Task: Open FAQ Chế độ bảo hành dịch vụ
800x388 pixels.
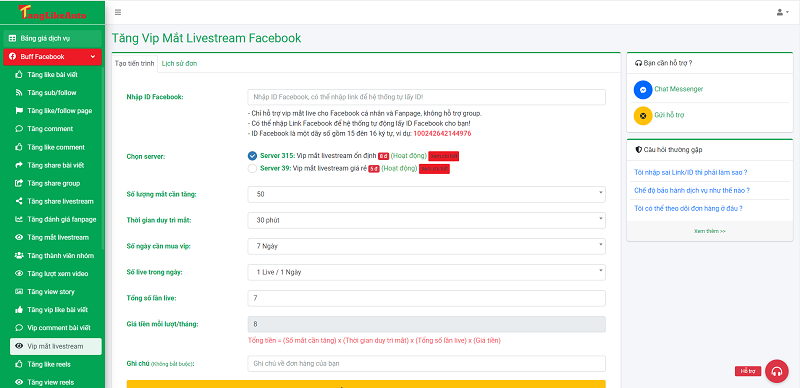Action: click(692, 190)
